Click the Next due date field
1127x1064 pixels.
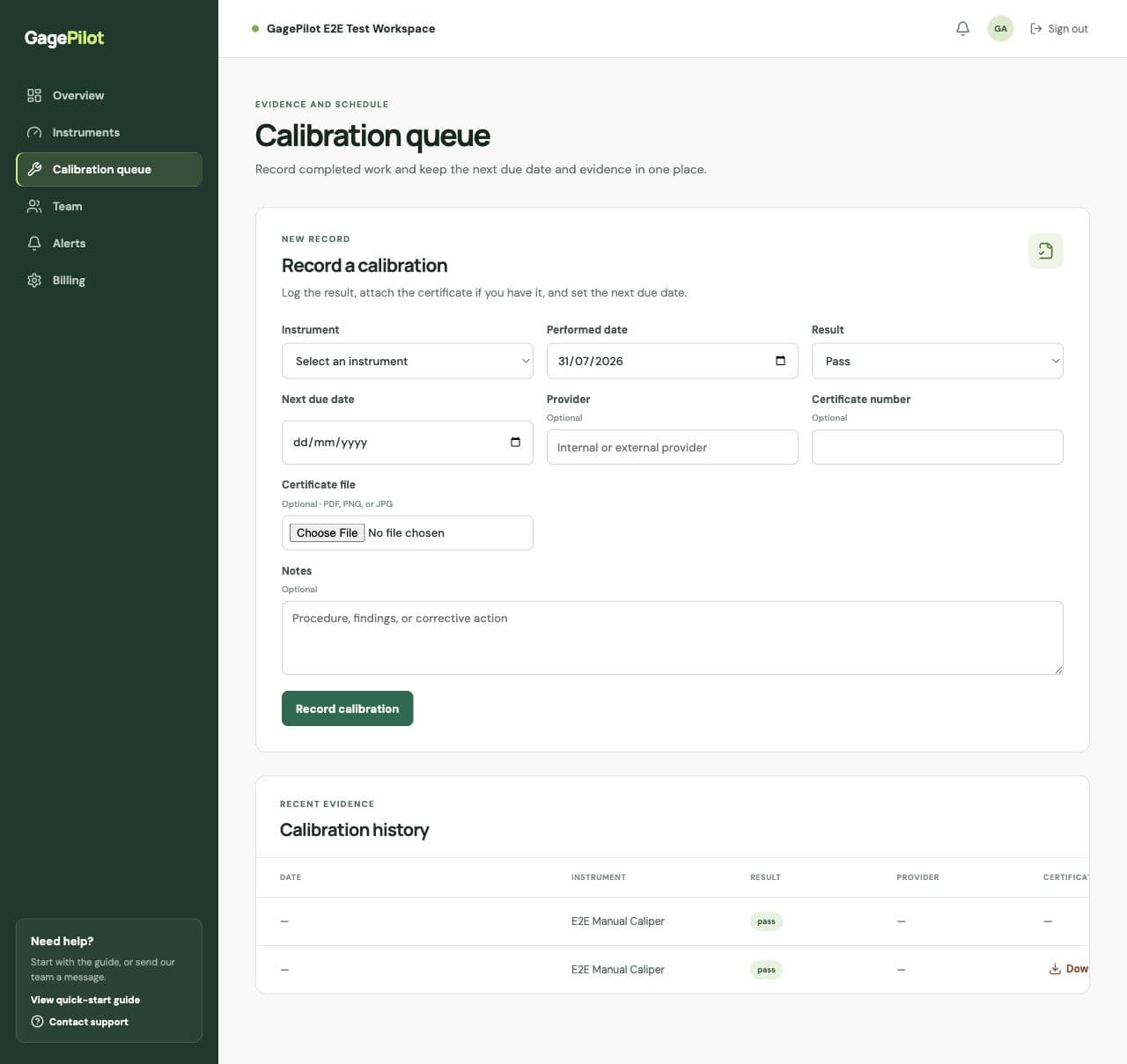(x=407, y=442)
